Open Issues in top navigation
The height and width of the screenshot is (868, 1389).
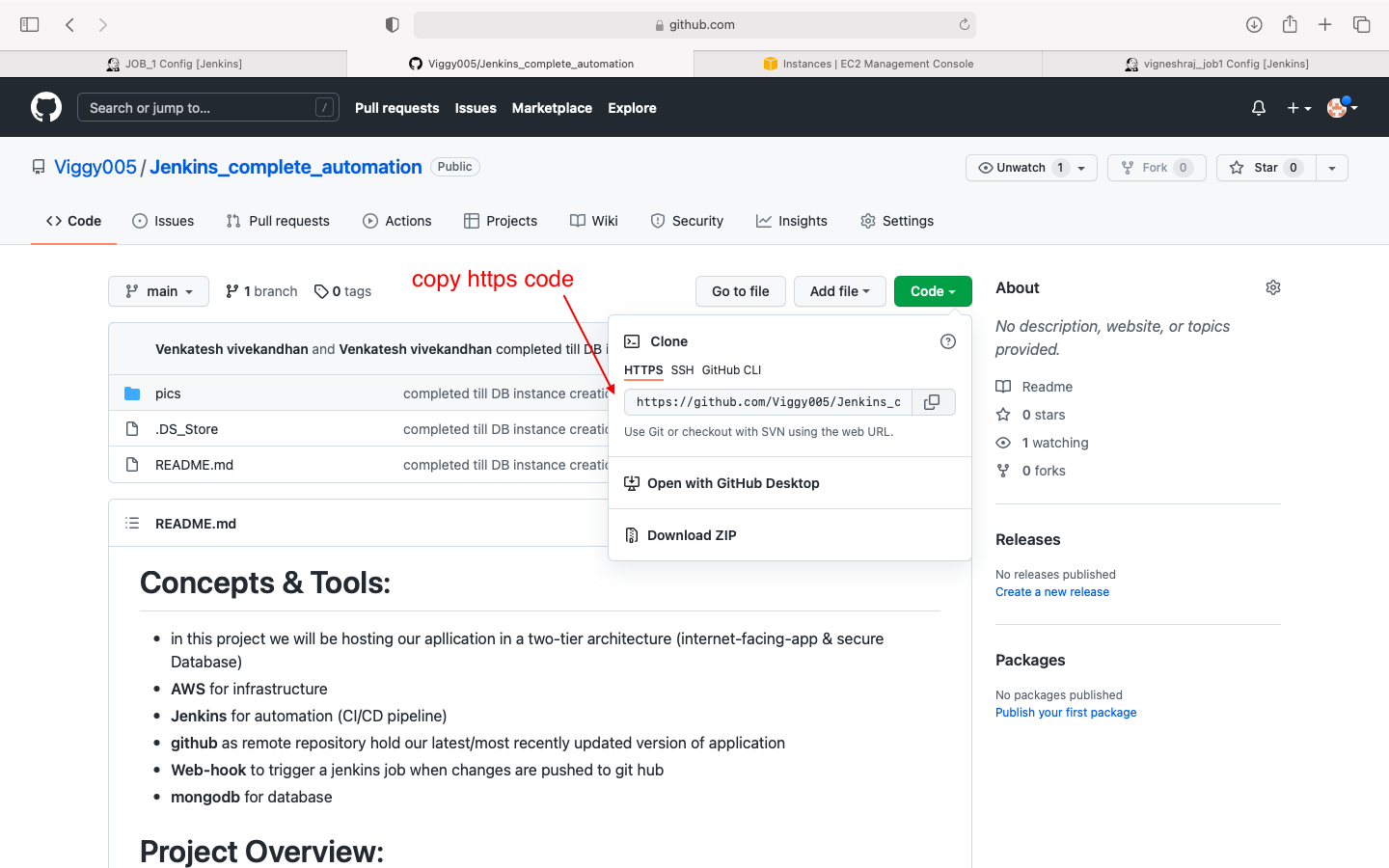(476, 108)
